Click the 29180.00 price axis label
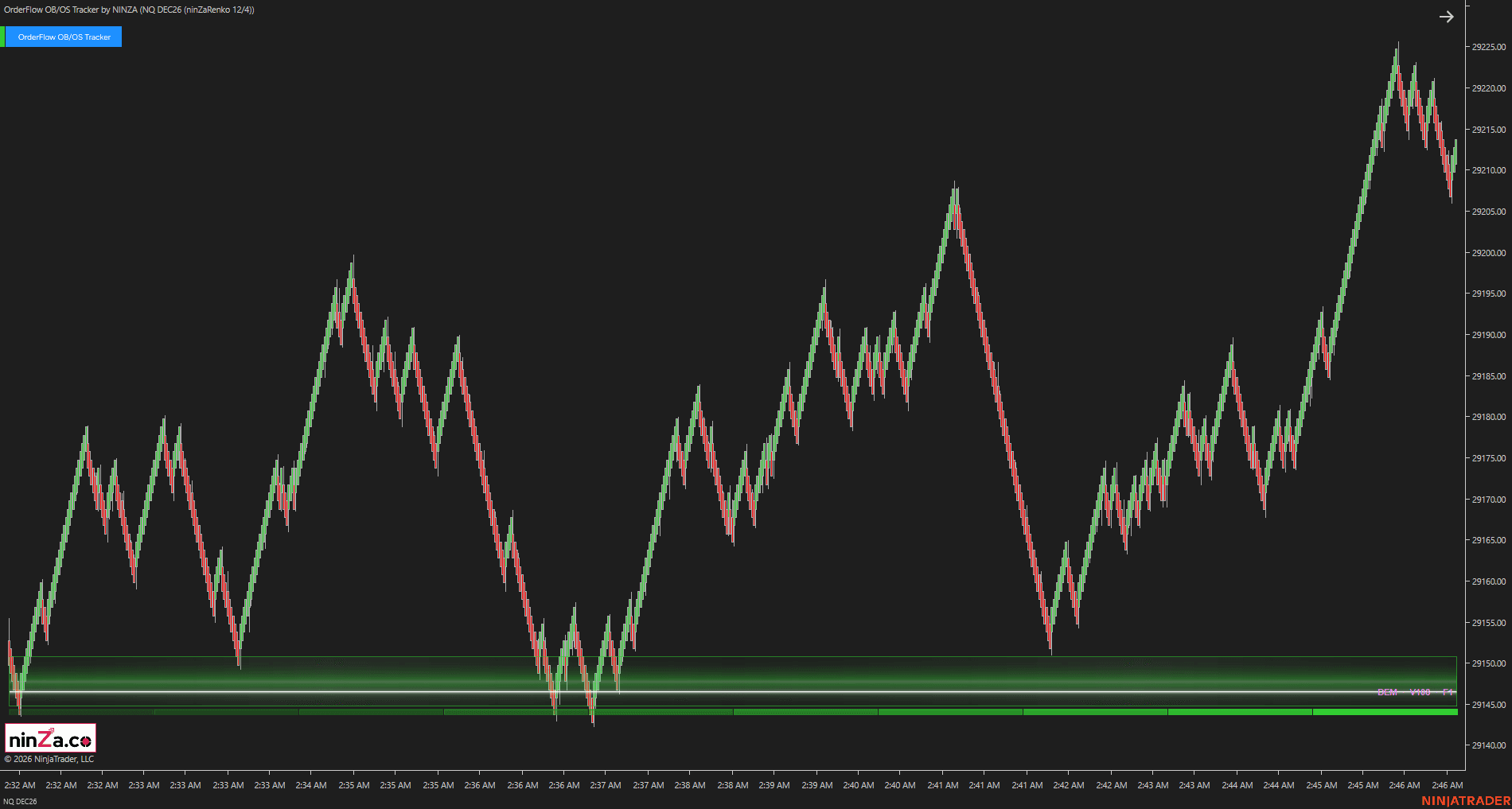Screen dimensions: 1512x809 1488,417
